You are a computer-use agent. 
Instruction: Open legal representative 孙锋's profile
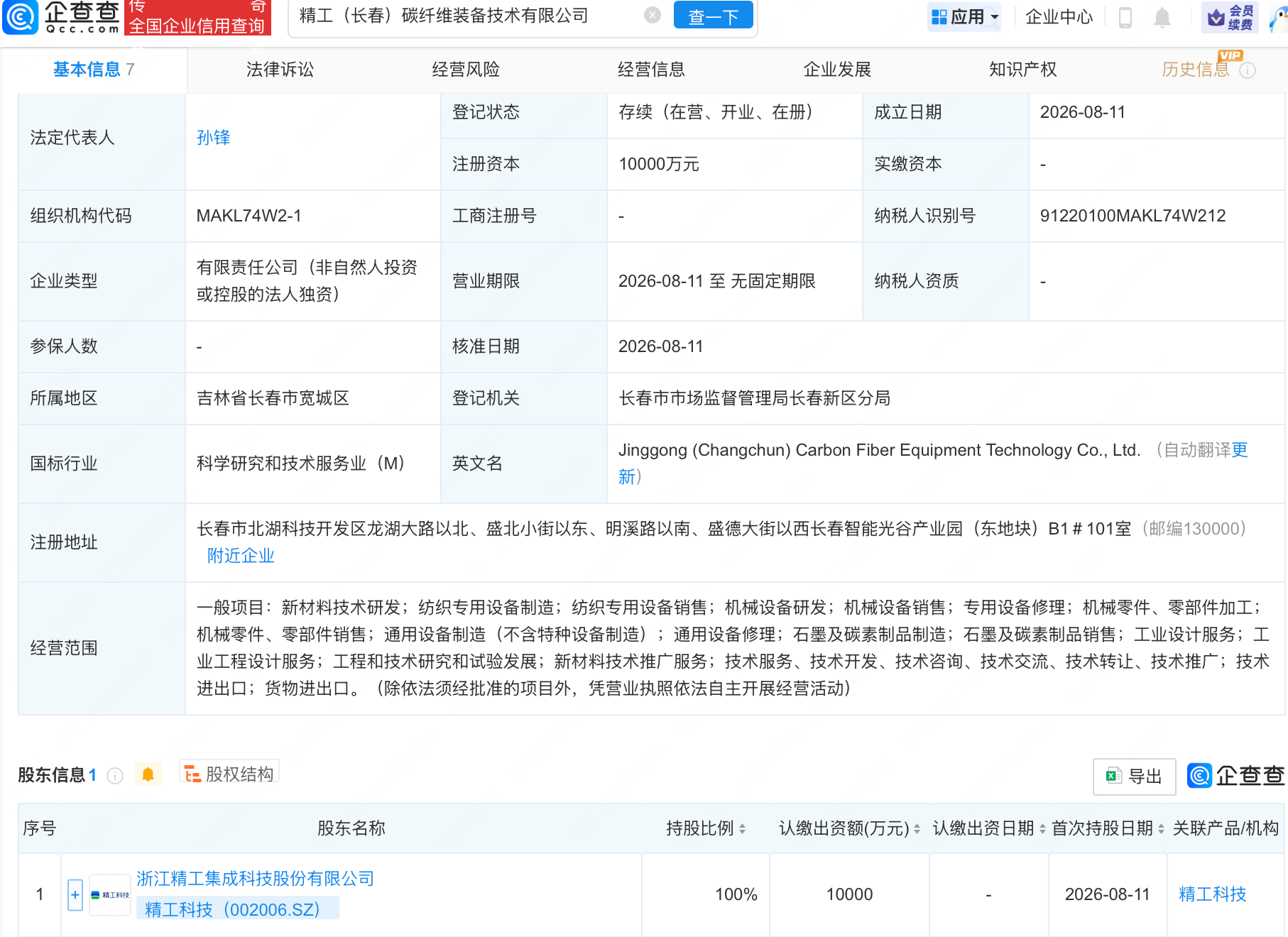click(x=213, y=138)
